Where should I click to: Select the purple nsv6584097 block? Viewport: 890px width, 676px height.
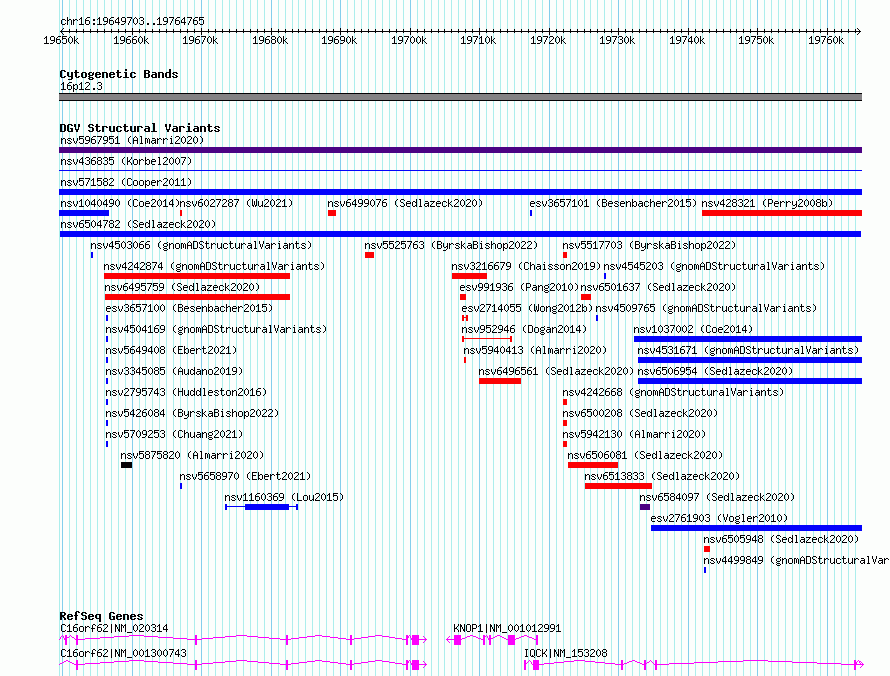[645, 507]
